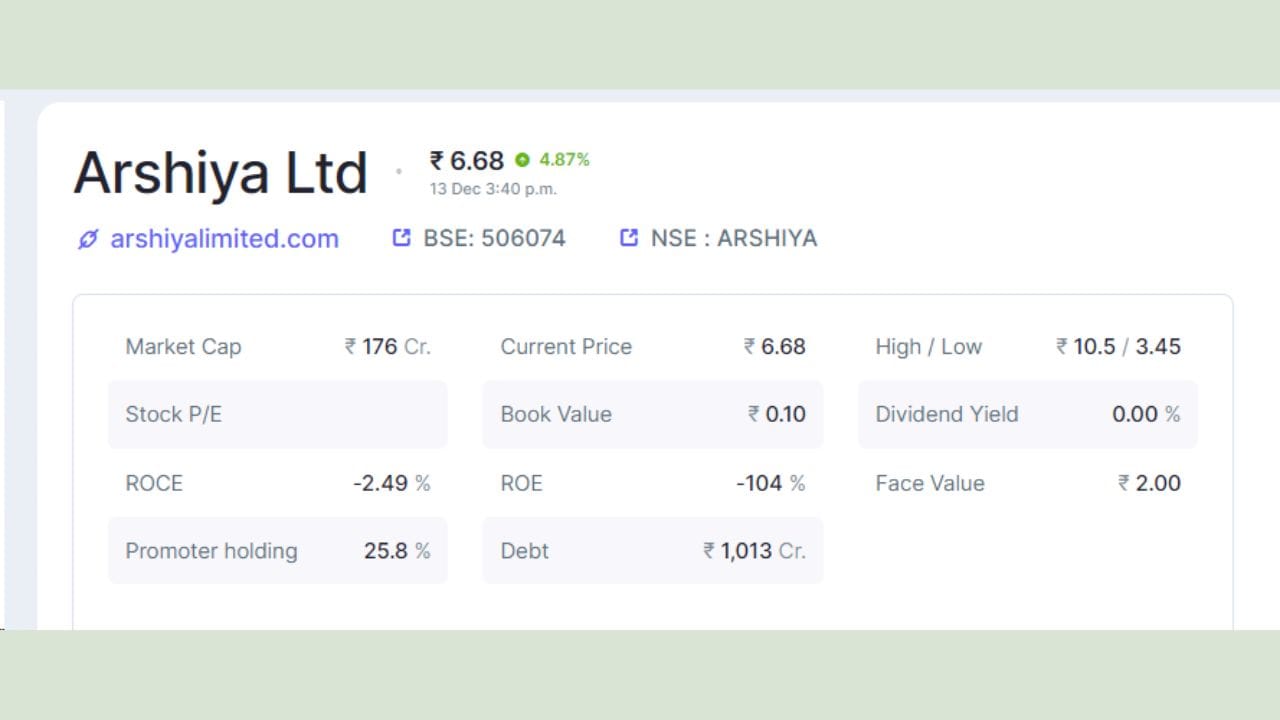Select the Promoter holding row
The image size is (1280, 720).
point(277,551)
